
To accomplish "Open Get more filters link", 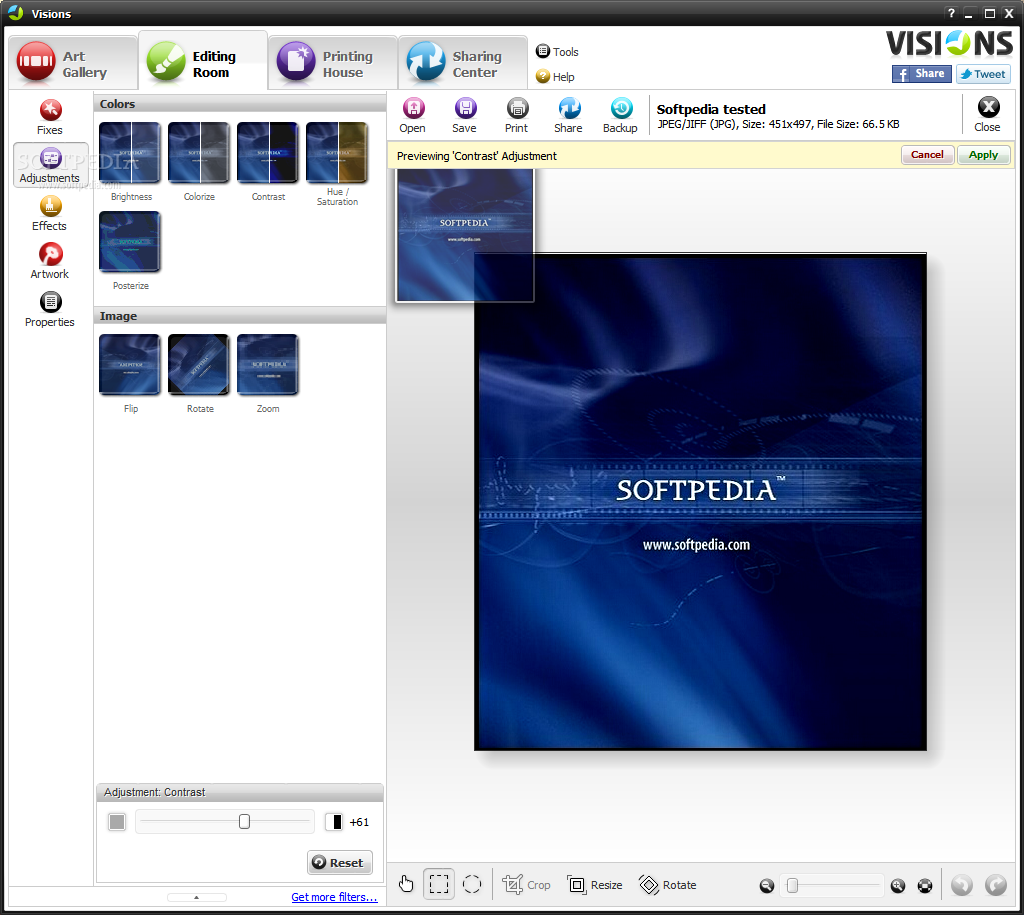I will pyautogui.click(x=334, y=897).
